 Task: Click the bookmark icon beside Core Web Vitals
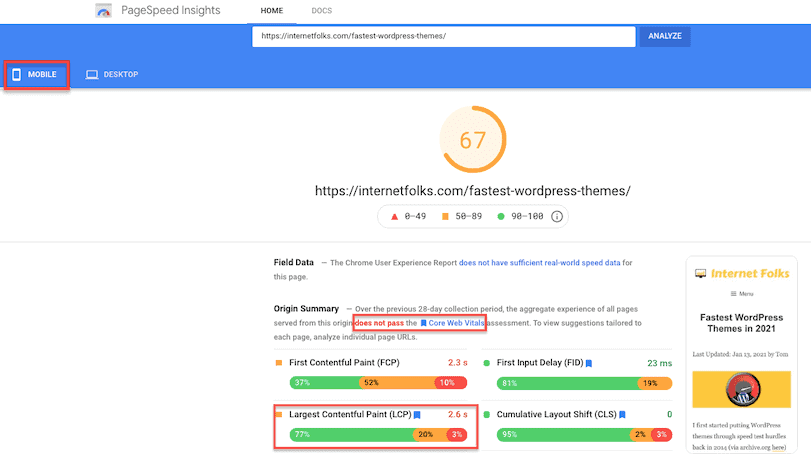424,323
